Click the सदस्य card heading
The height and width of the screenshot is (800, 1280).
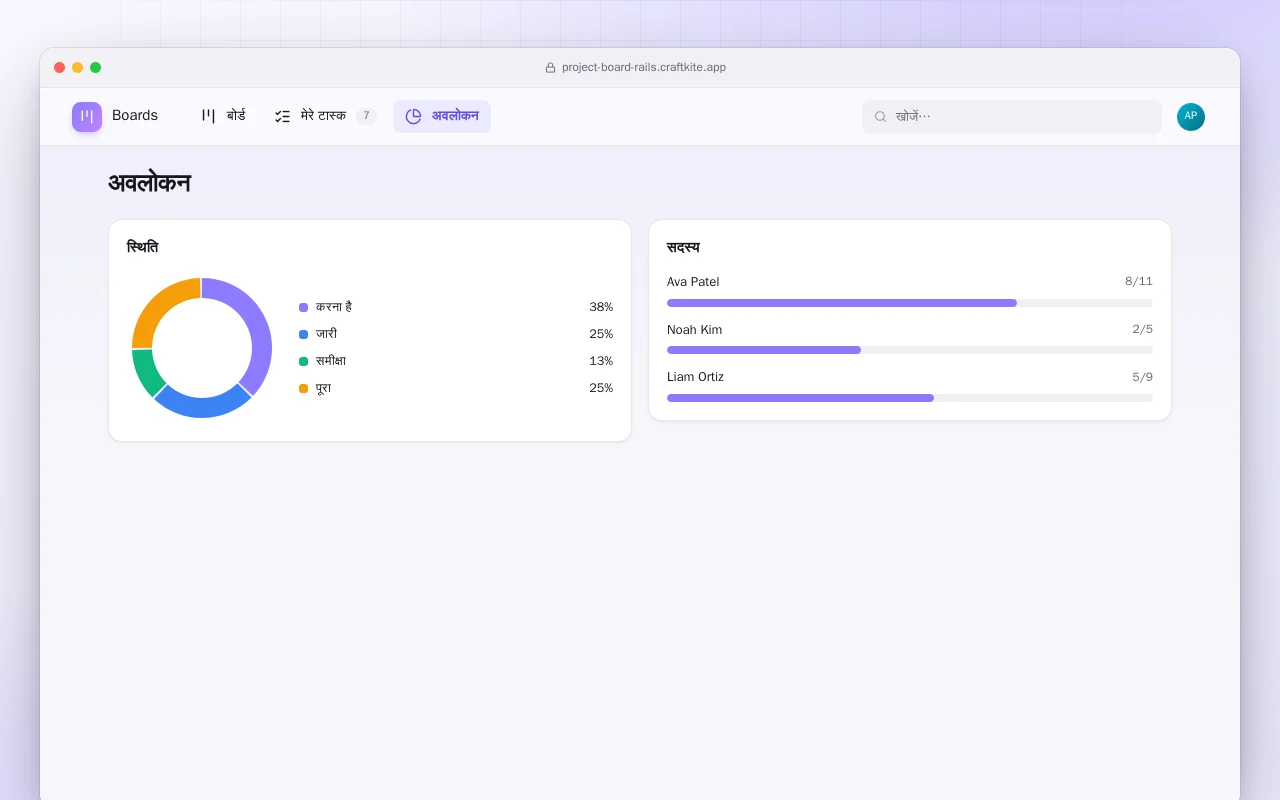click(683, 247)
